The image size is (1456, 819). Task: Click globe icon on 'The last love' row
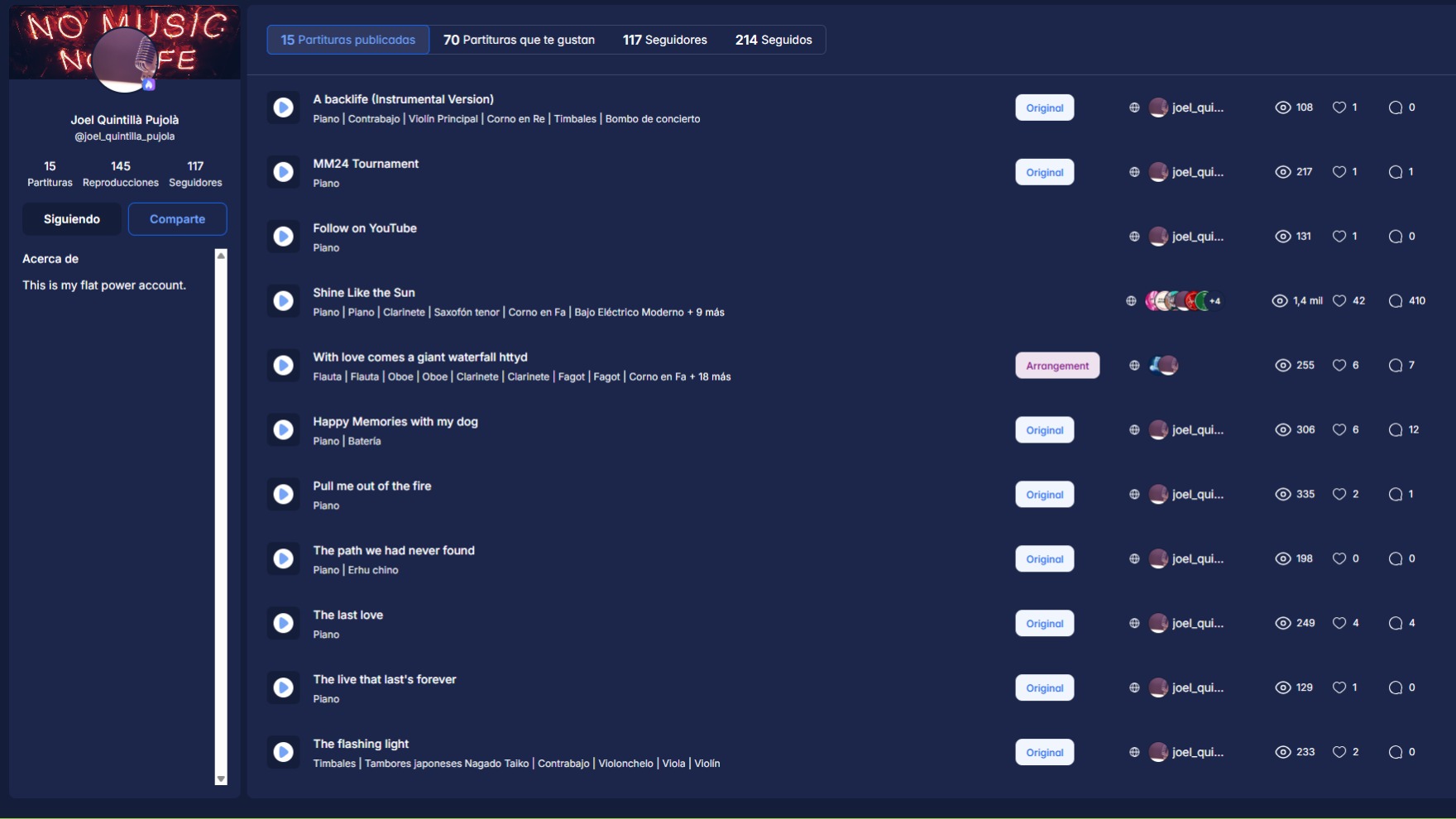1134,624
